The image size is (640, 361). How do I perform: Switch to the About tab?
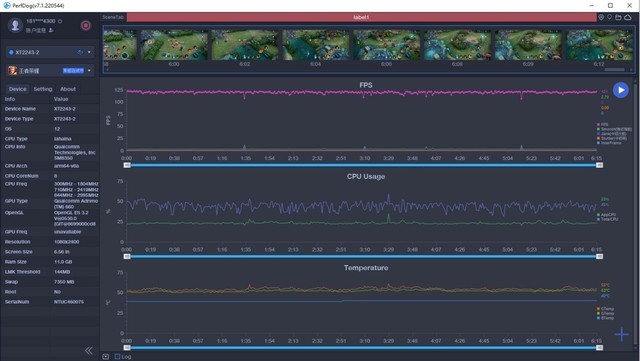point(68,89)
